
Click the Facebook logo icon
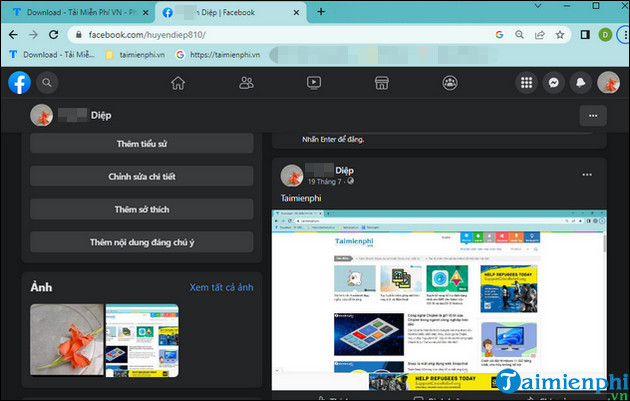click(19, 83)
